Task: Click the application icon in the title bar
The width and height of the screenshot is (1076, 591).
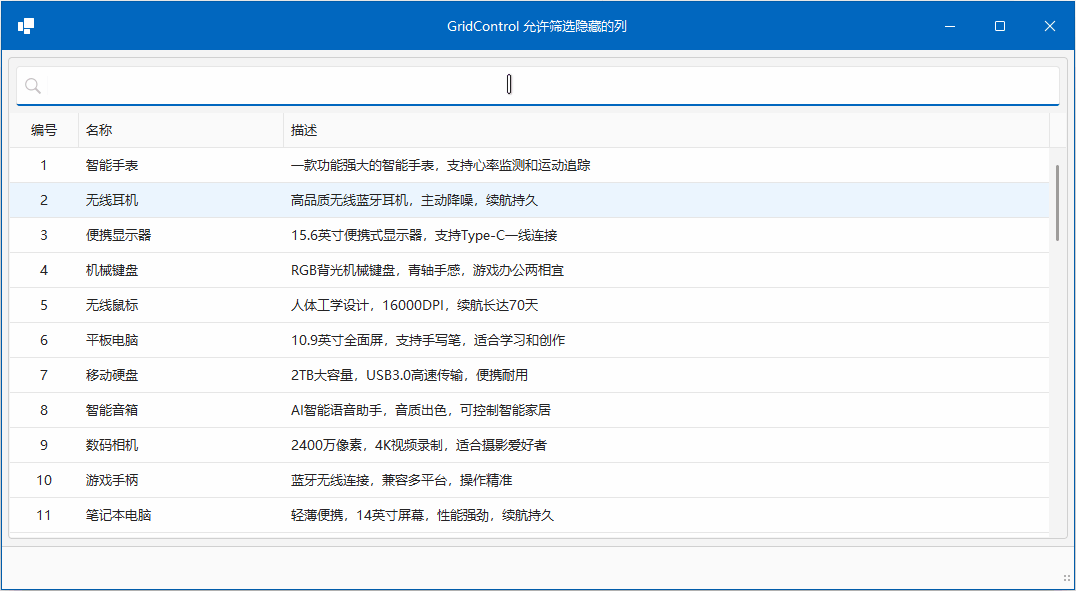Action: pos(27,24)
